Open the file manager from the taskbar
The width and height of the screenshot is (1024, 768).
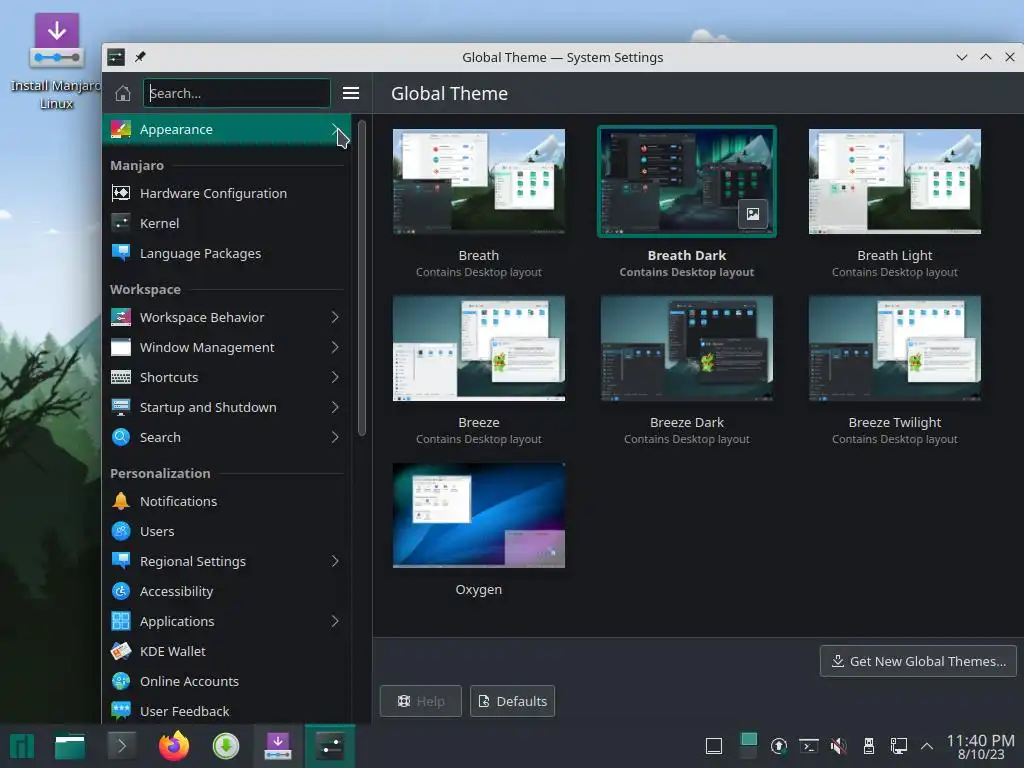[x=70, y=746]
